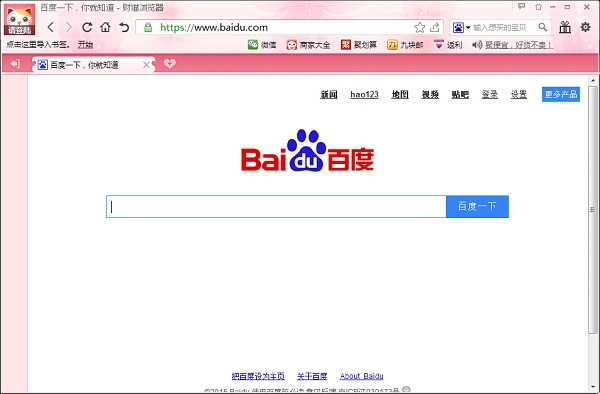
Task: Click the 百度一下 search button
Action: pos(477,207)
